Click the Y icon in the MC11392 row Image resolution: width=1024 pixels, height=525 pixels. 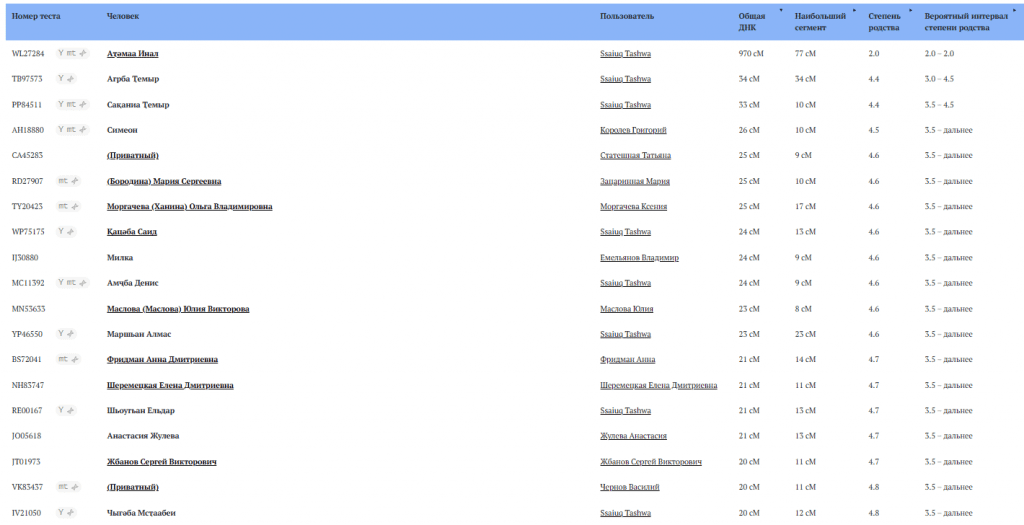61,282
